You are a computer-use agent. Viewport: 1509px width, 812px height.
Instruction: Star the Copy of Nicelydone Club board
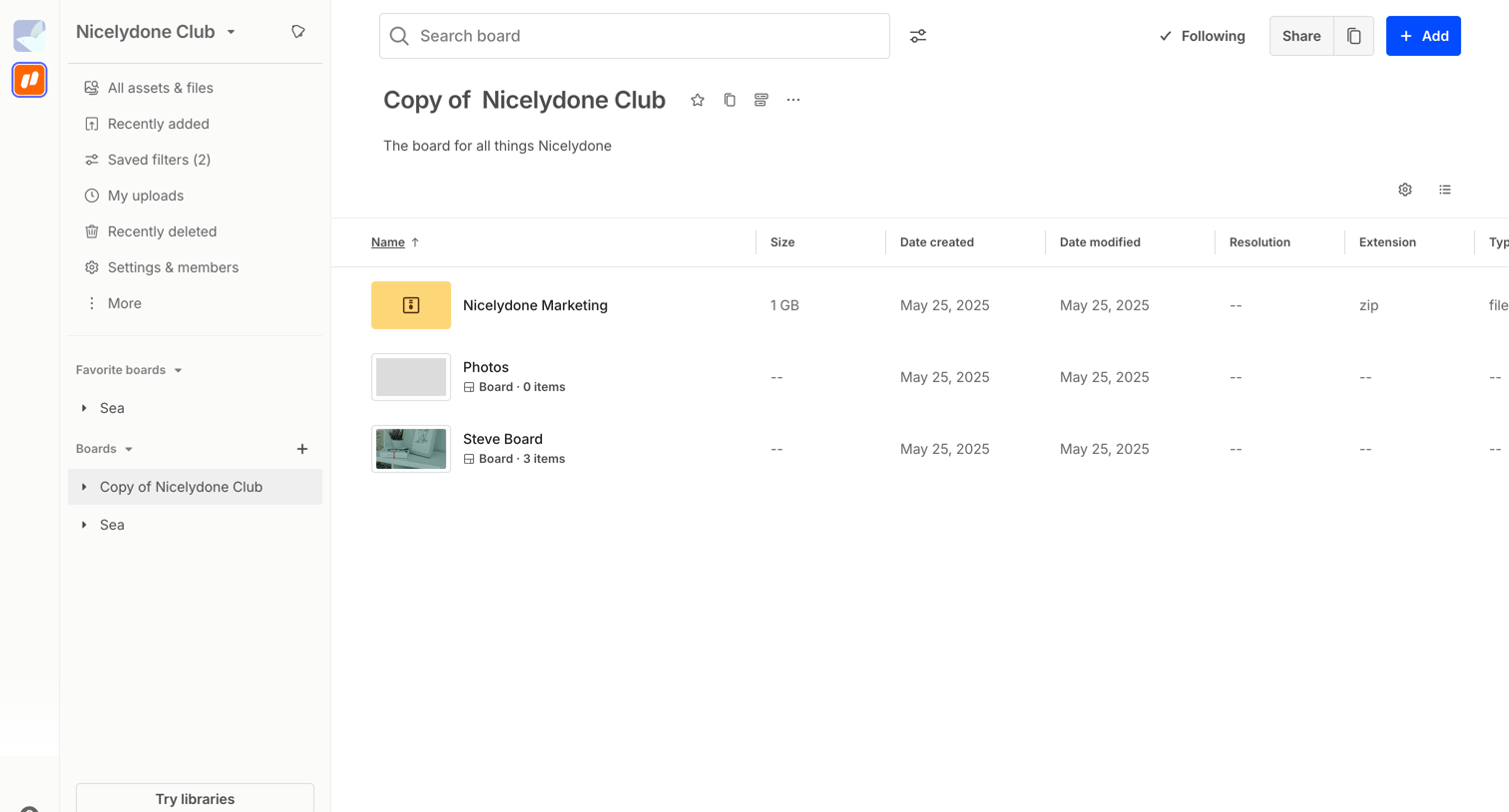[x=698, y=100]
